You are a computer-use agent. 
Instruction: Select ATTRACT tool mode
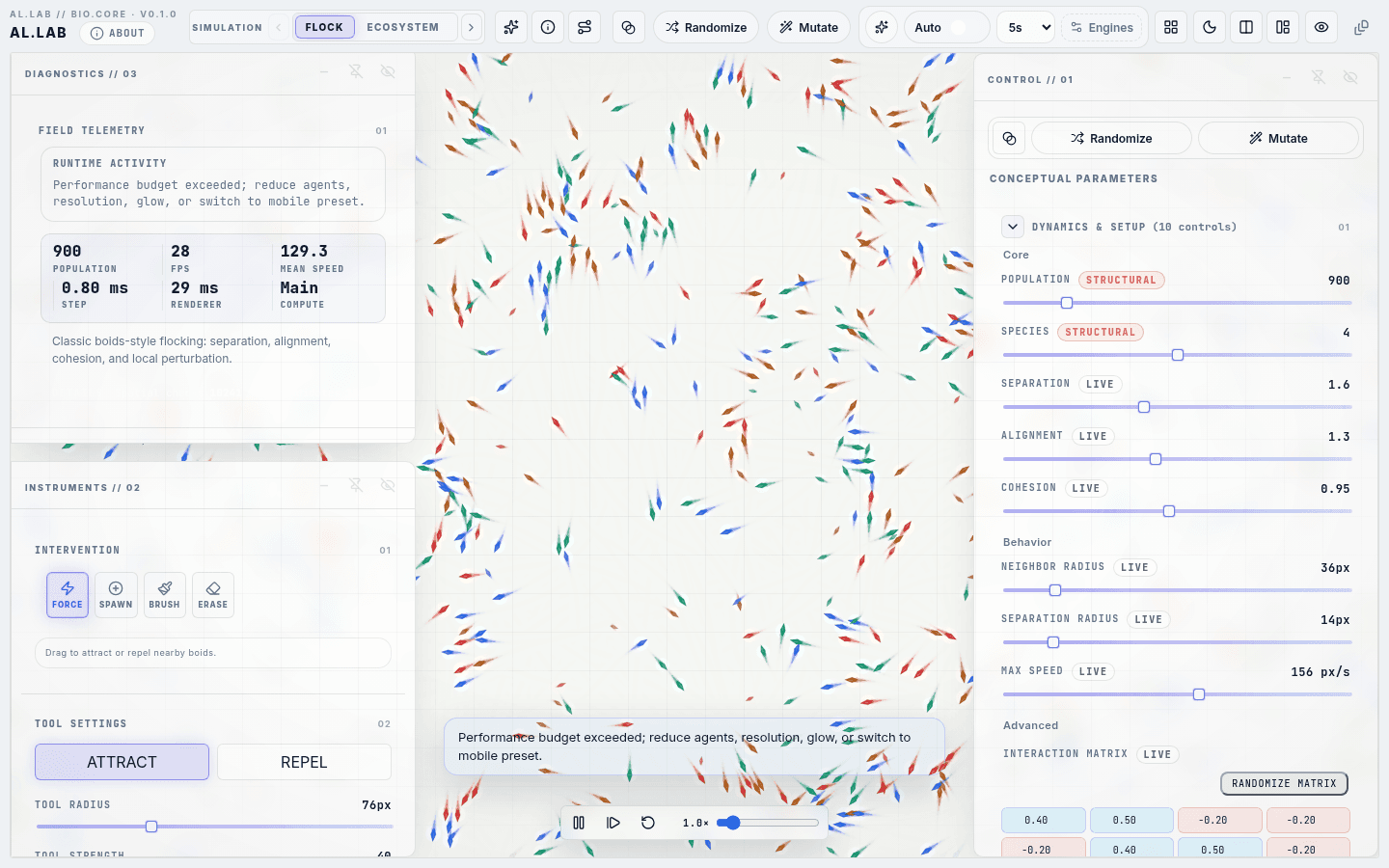(x=122, y=762)
